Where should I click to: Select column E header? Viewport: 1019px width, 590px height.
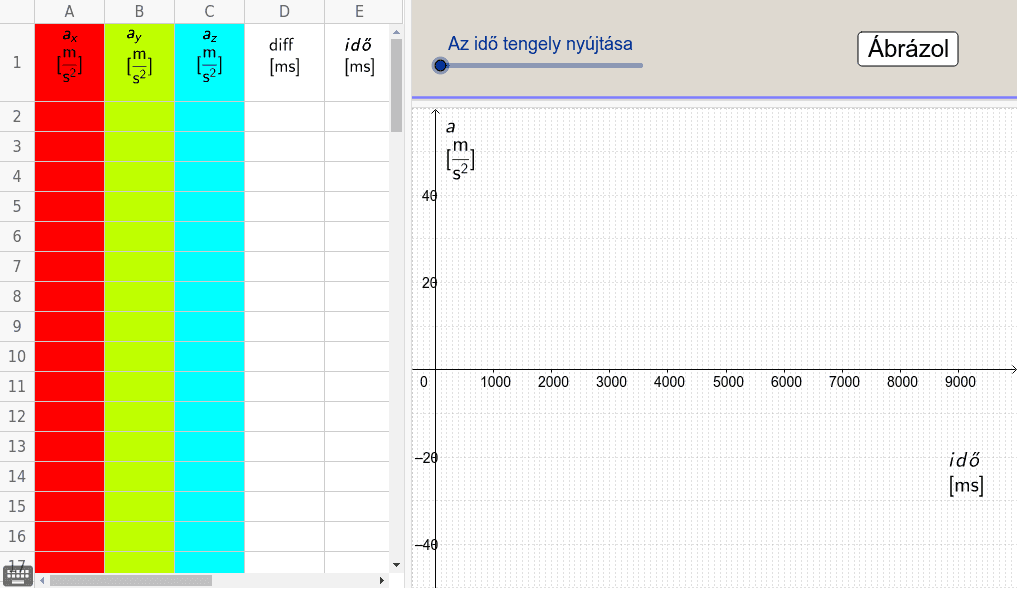[358, 11]
